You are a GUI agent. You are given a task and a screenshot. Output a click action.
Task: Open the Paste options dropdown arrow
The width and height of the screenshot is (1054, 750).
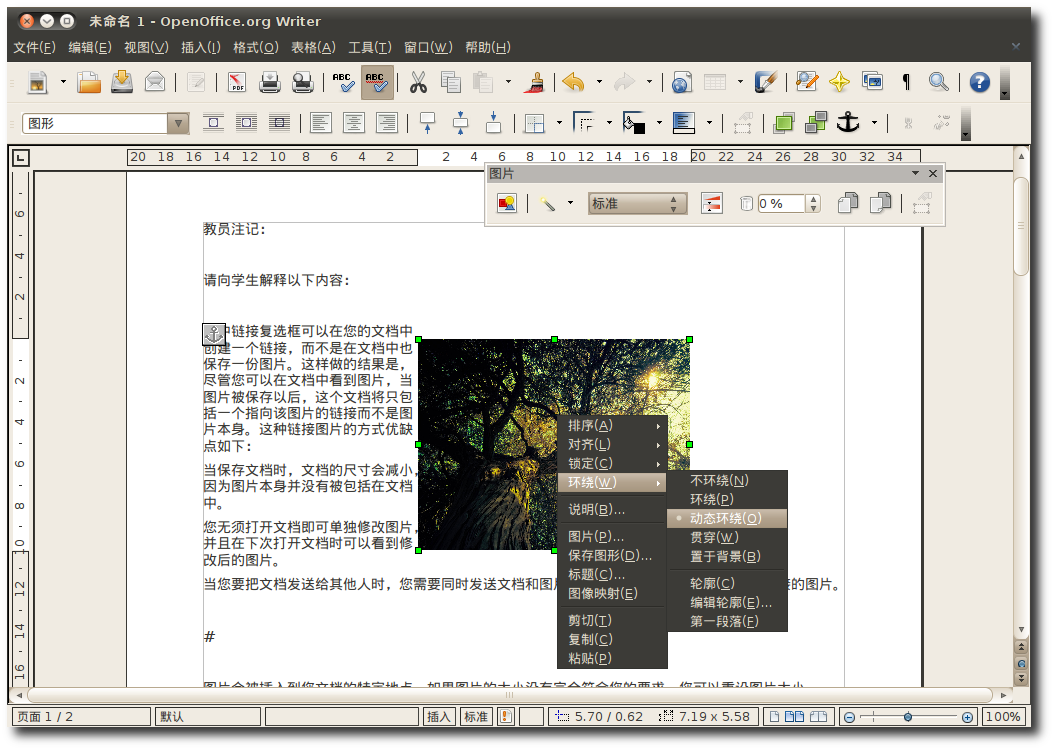[x=508, y=82]
